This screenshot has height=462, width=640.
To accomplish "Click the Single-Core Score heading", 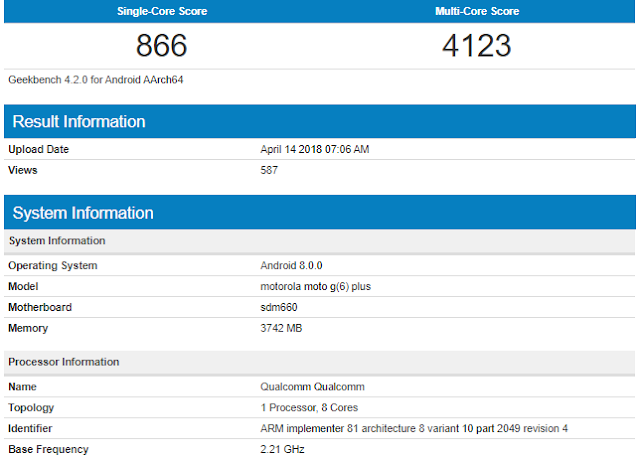I will pos(162,11).
